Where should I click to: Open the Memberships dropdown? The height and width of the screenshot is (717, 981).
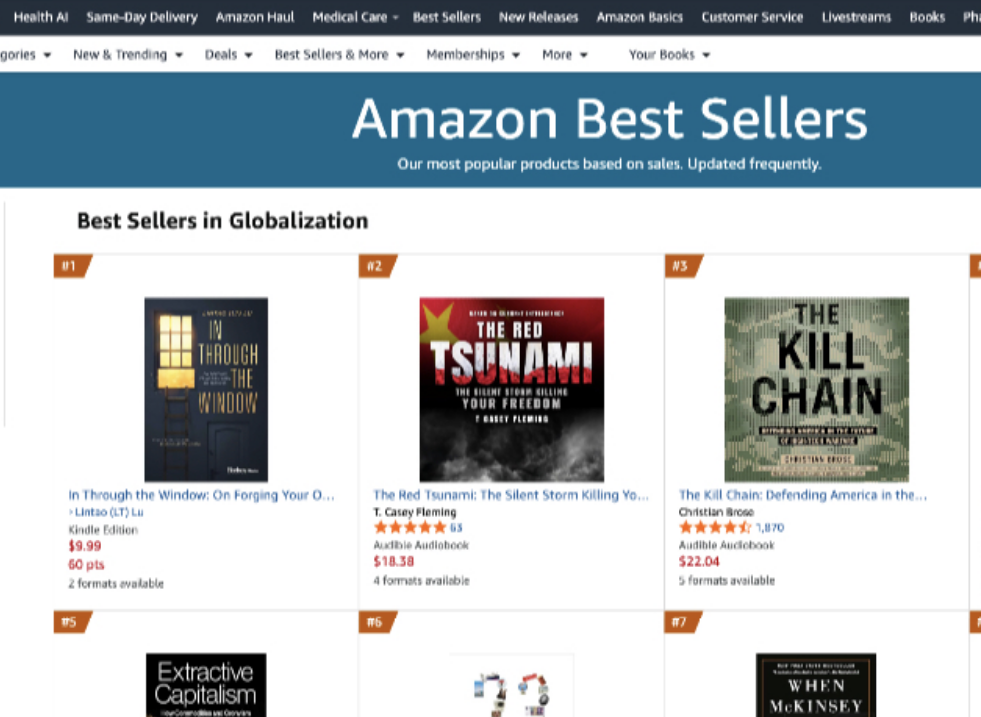(x=473, y=55)
